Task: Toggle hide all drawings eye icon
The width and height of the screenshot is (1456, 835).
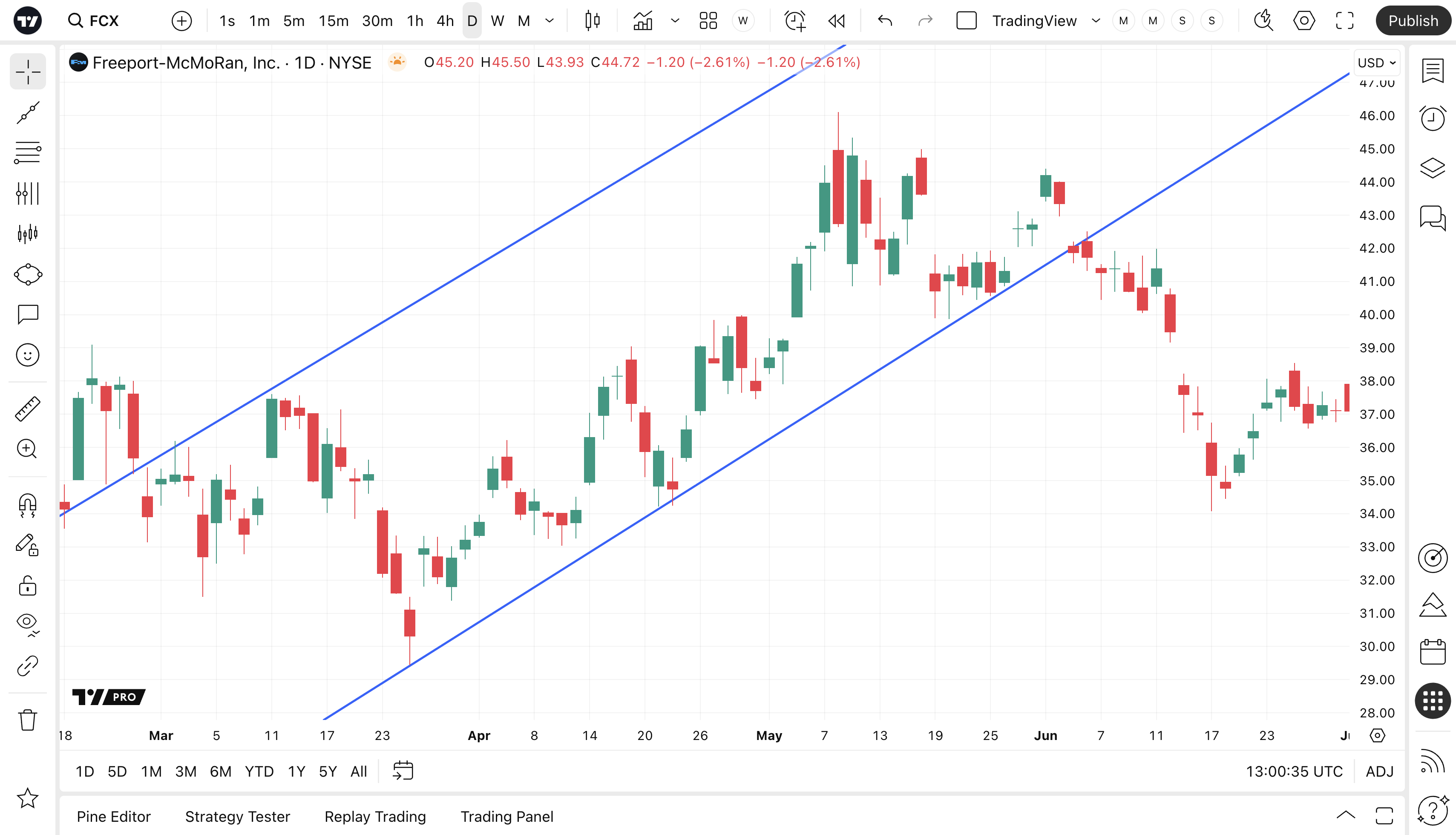Action: click(x=28, y=623)
